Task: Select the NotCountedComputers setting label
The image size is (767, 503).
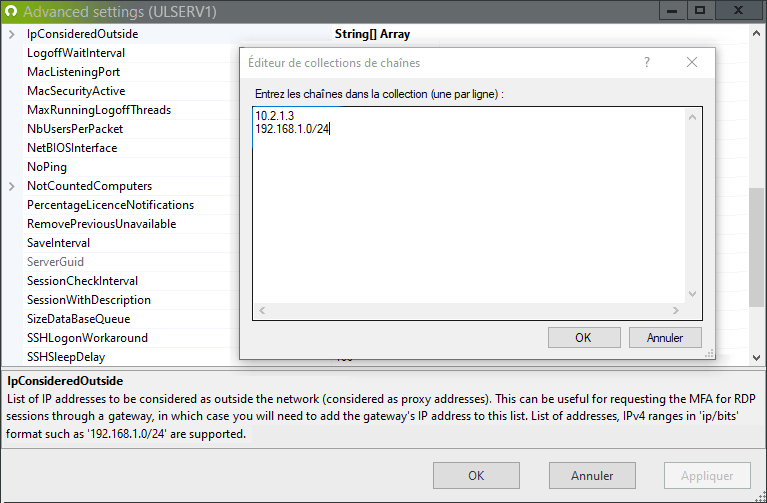Action: 90,186
